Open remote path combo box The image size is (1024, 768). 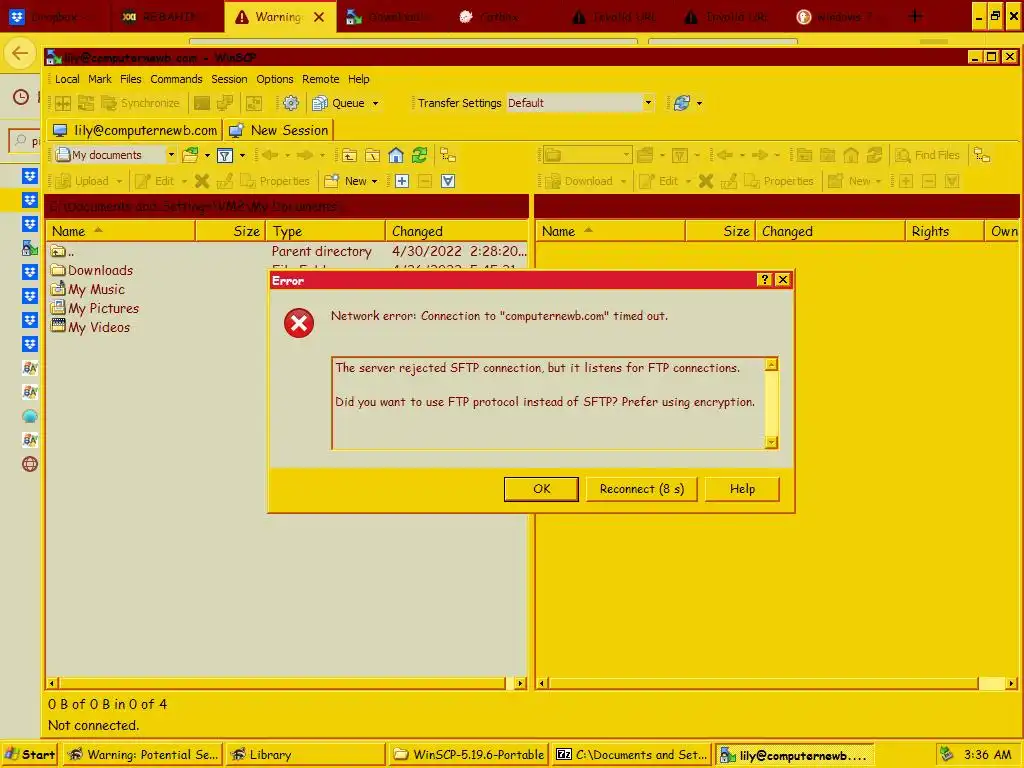coord(587,155)
